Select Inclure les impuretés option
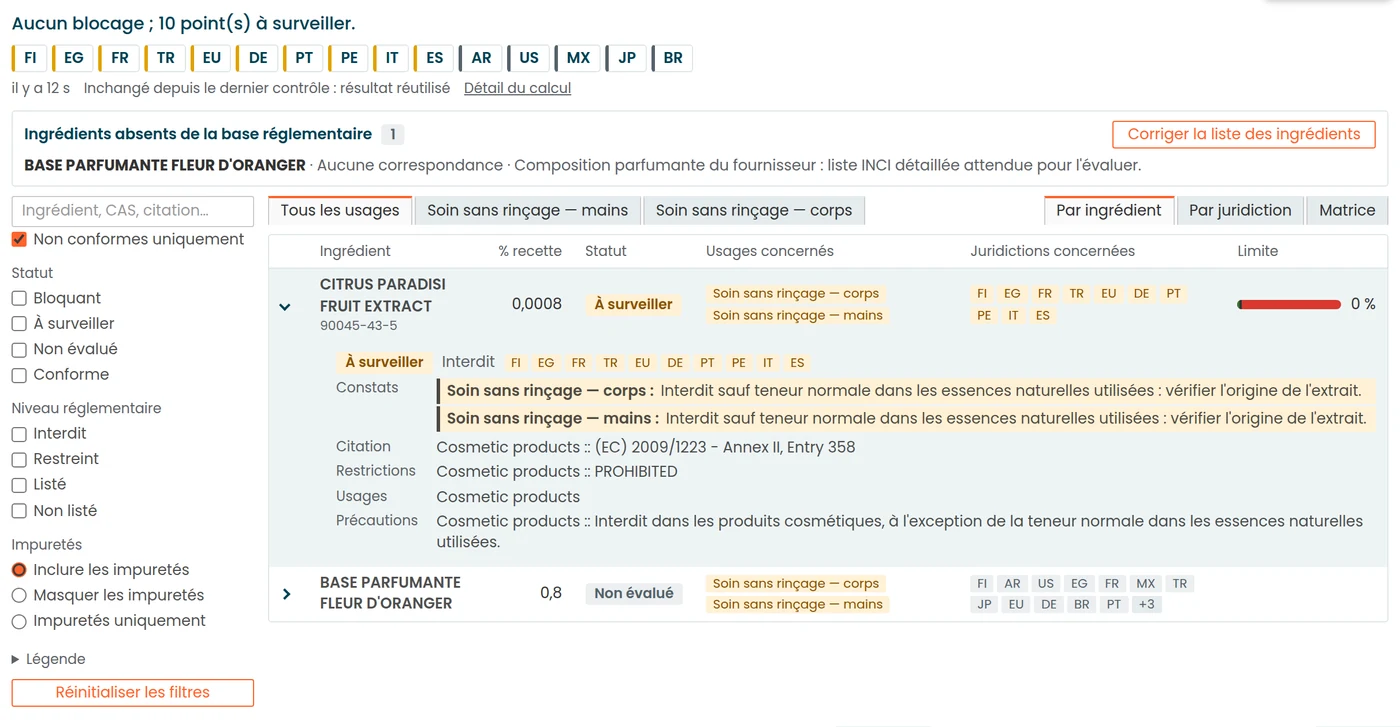The height and width of the screenshot is (727, 1400). pyautogui.click(x=18, y=570)
